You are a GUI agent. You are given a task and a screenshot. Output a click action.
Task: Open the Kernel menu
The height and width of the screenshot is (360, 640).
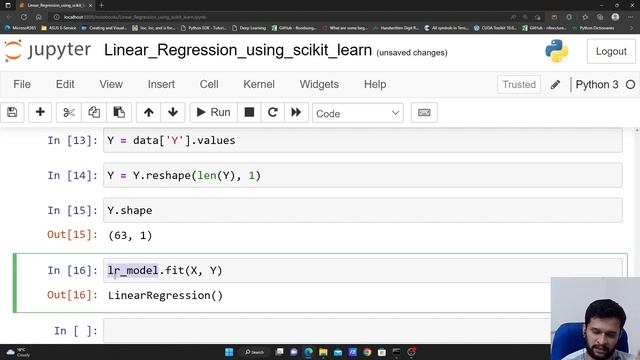[x=259, y=84]
